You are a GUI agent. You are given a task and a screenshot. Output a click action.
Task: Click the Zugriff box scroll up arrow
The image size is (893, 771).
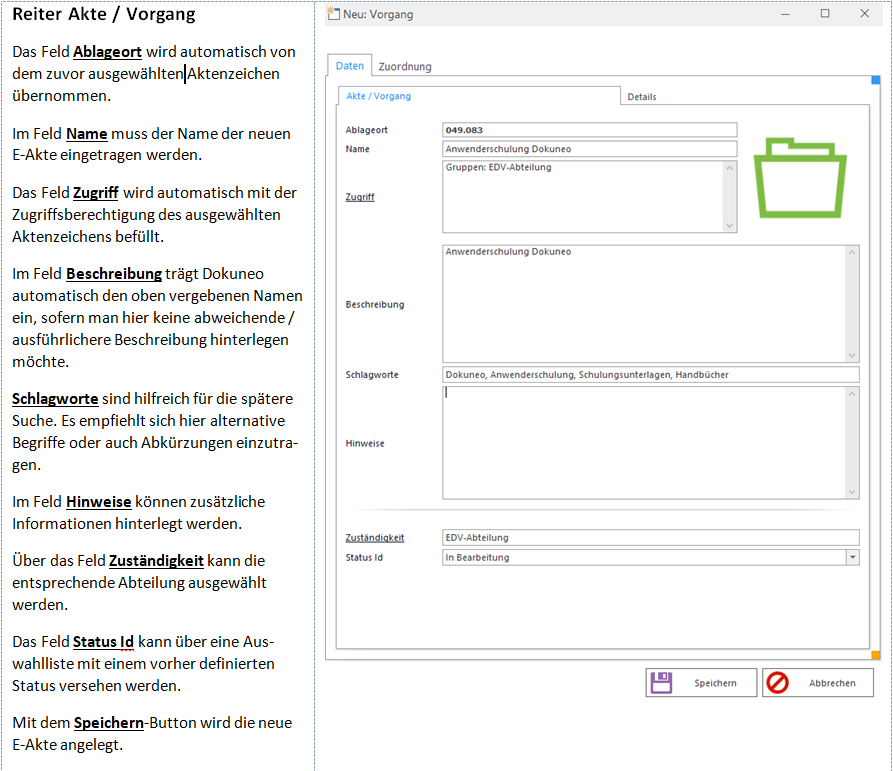pyautogui.click(x=730, y=167)
